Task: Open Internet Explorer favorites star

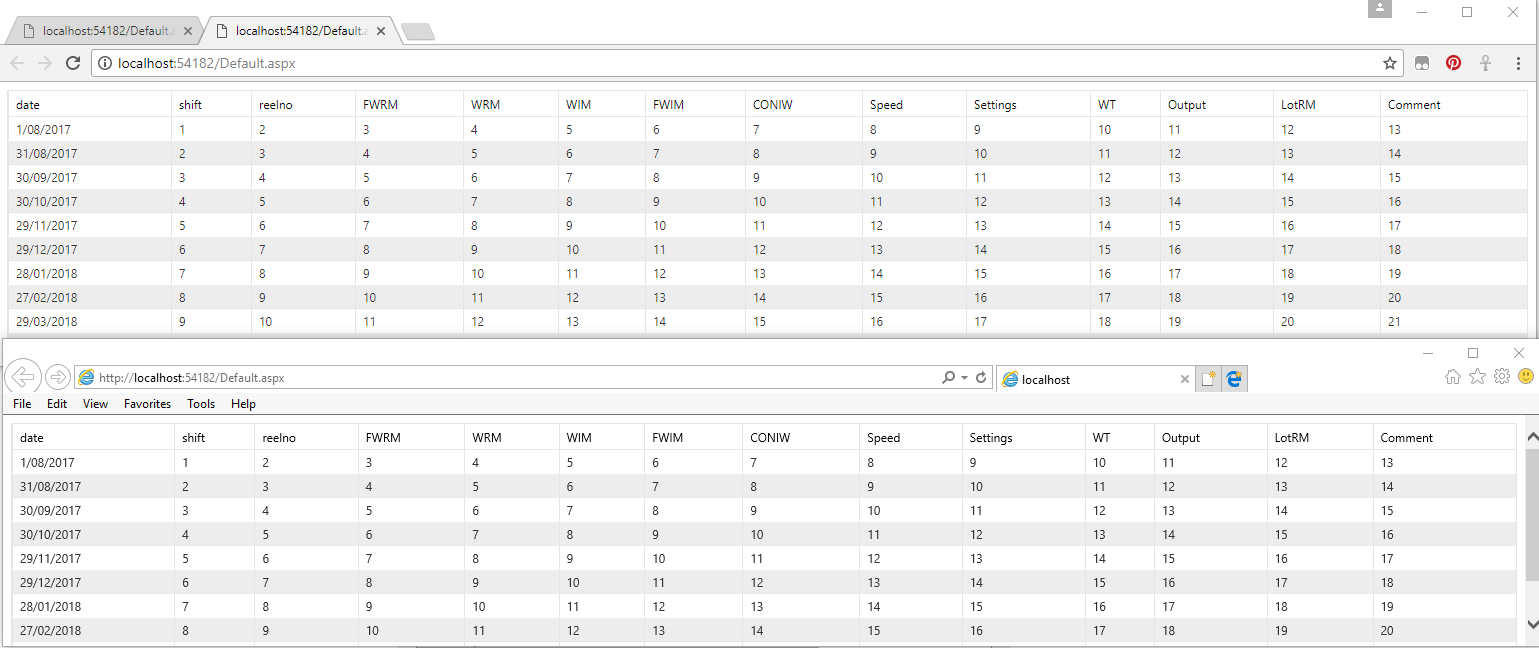Action: 1477,377
